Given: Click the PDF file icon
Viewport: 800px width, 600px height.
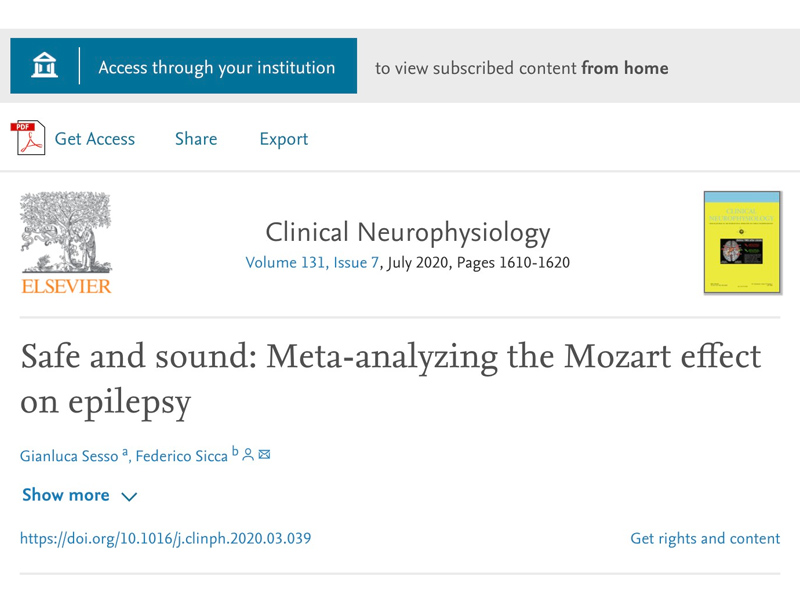Looking at the screenshot, I should point(29,139).
